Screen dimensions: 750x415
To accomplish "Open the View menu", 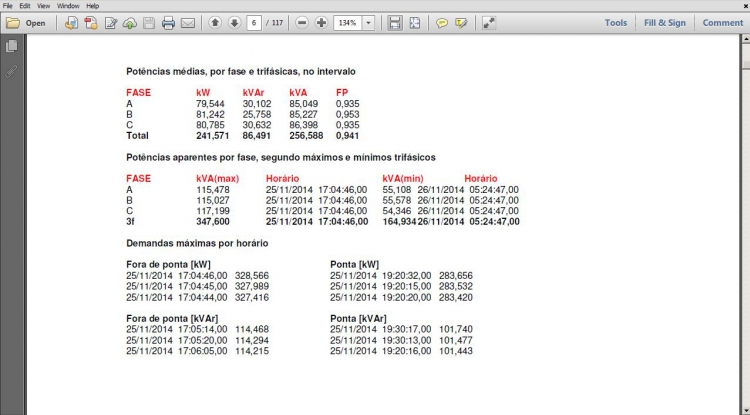I will point(44,5).
